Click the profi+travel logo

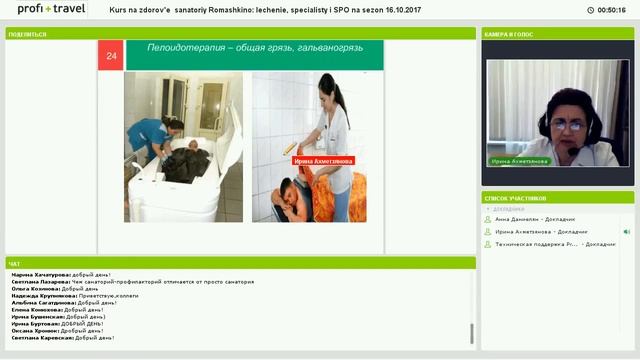(x=51, y=9)
